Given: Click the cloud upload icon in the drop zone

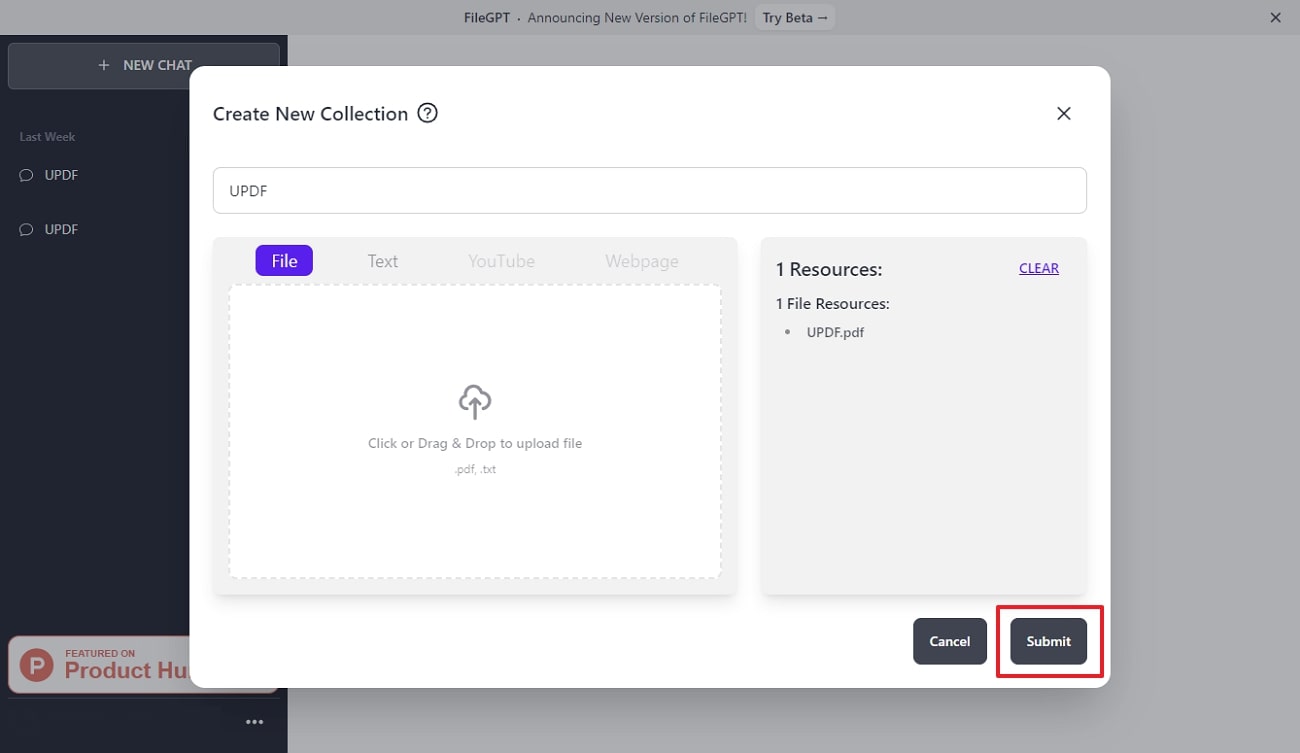Looking at the screenshot, I should pyautogui.click(x=474, y=401).
